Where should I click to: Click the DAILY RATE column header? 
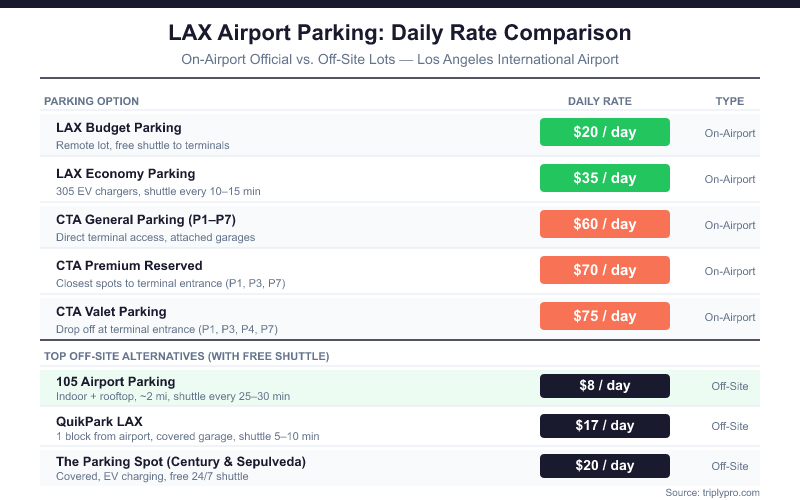[600, 101]
